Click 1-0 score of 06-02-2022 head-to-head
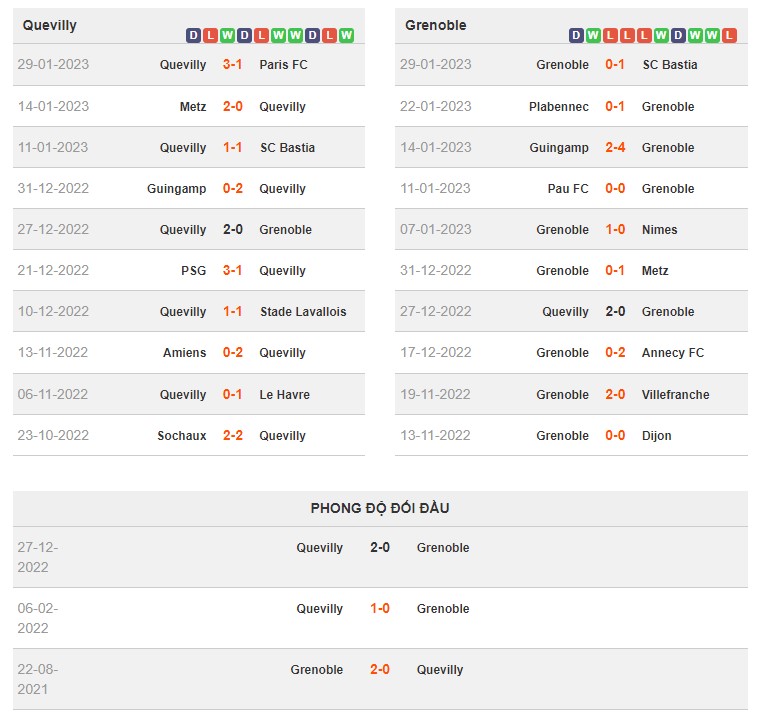This screenshot has height=722, width=764. point(380,608)
